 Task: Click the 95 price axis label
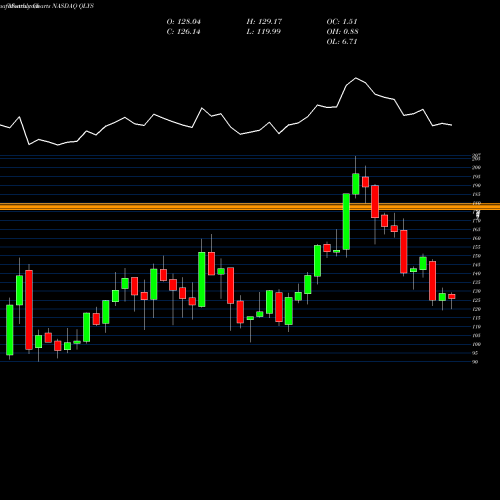tap(475, 353)
